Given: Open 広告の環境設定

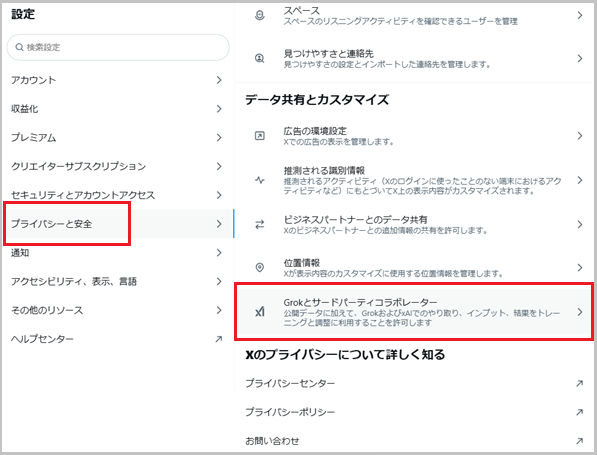Looking at the screenshot, I should click(415, 136).
